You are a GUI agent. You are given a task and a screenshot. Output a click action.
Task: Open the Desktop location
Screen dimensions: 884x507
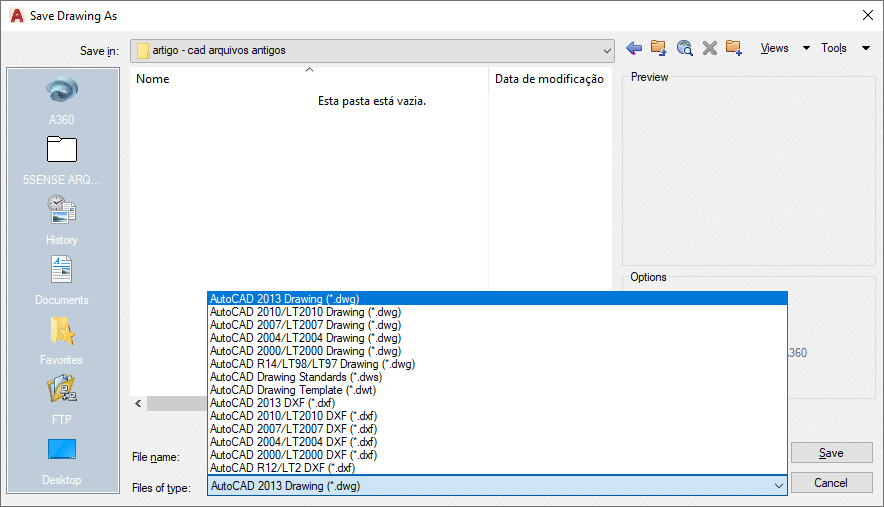(61, 461)
